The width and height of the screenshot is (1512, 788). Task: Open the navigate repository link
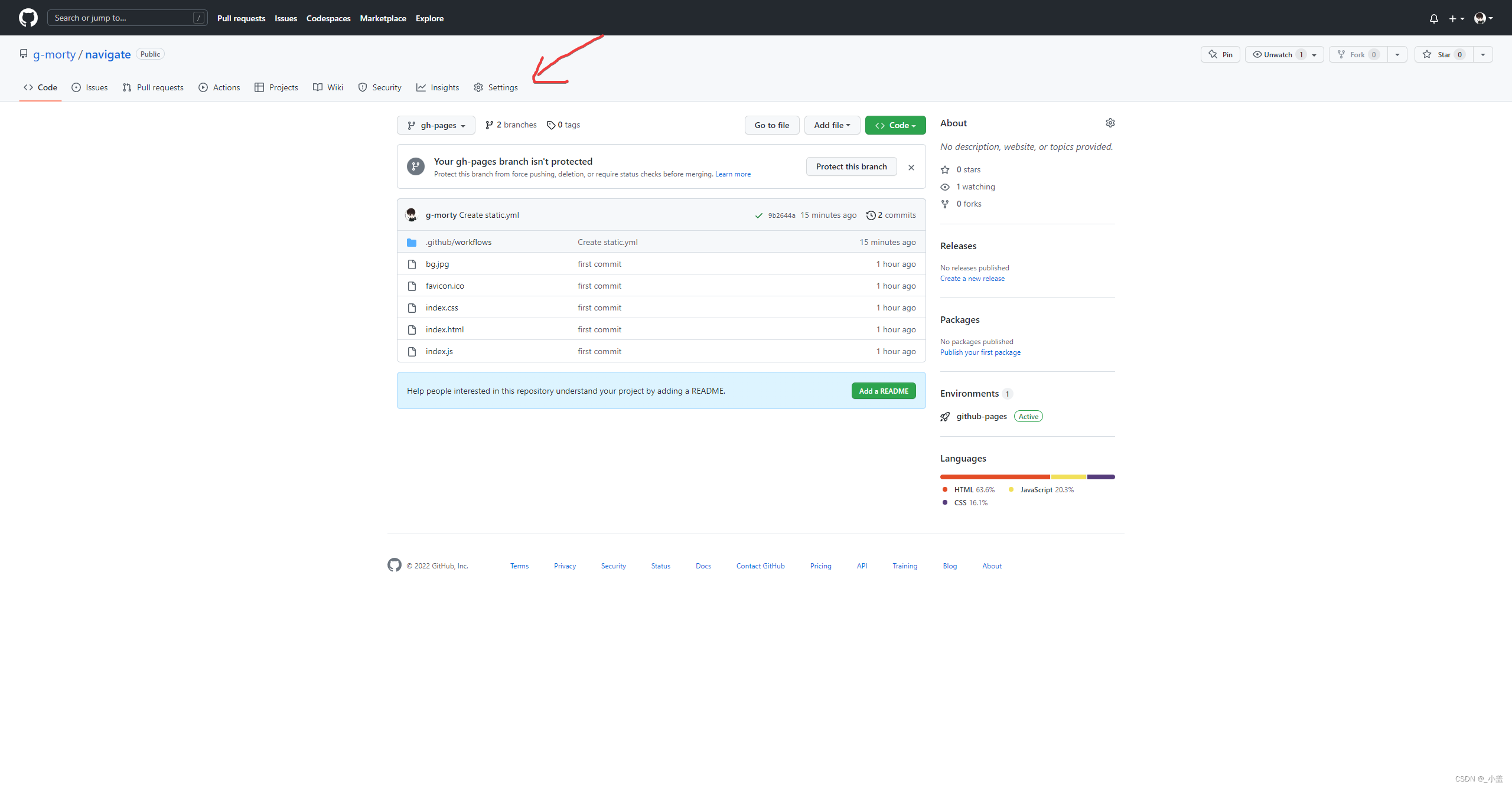click(107, 54)
